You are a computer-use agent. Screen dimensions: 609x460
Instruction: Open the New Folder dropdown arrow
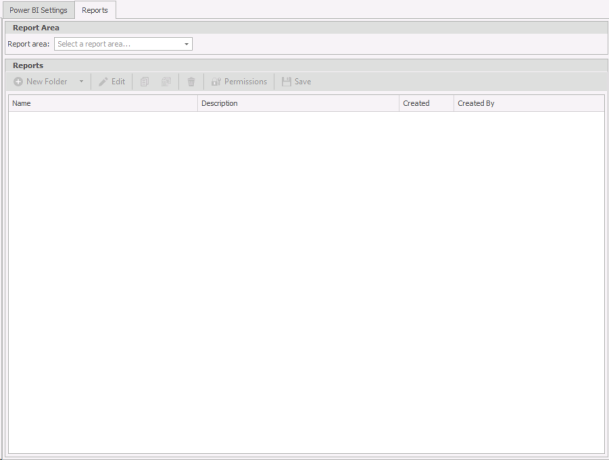[81, 81]
